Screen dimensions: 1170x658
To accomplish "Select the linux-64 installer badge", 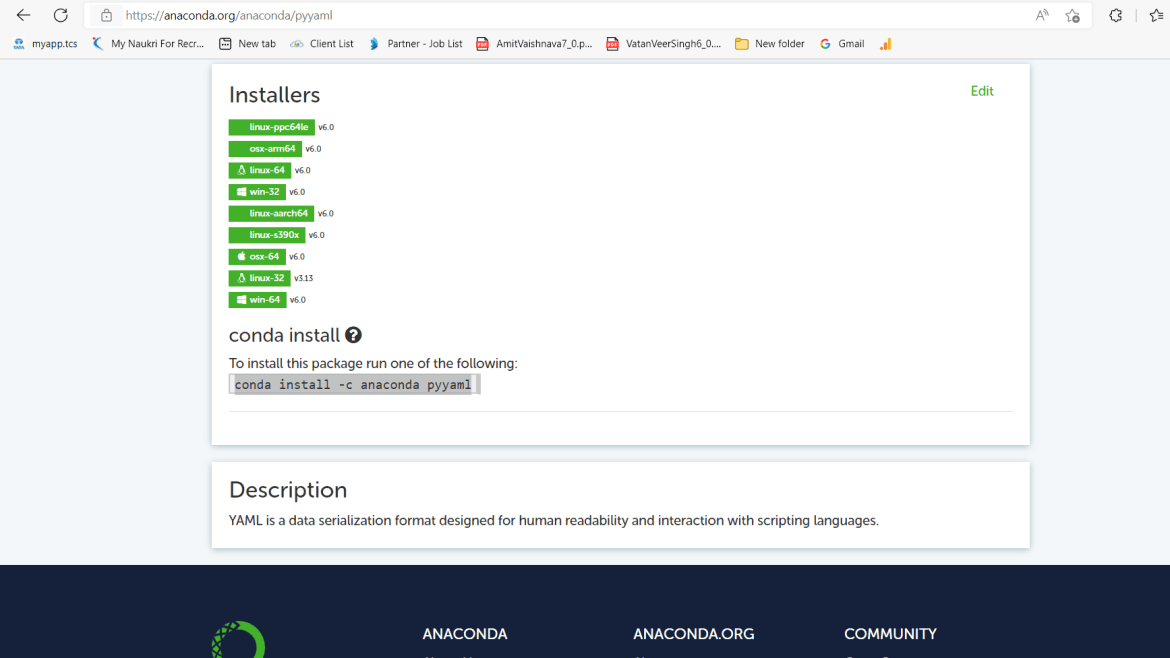I will tap(260, 170).
